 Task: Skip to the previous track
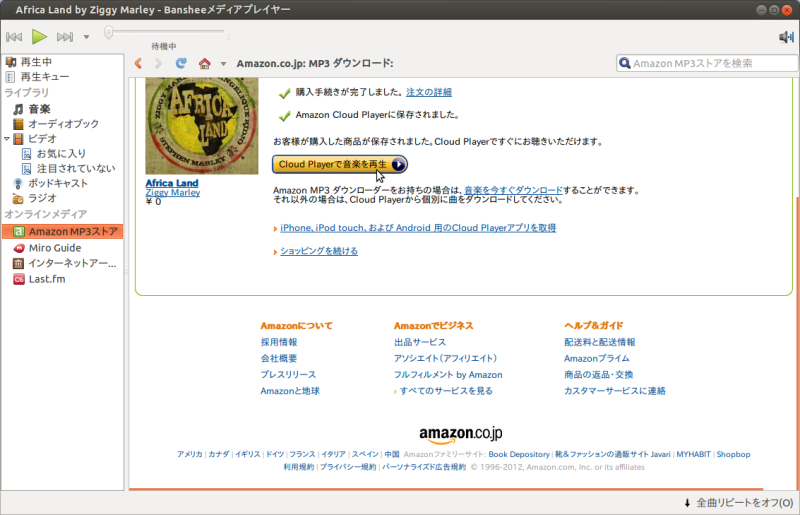pyautogui.click(x=14, y=37)
